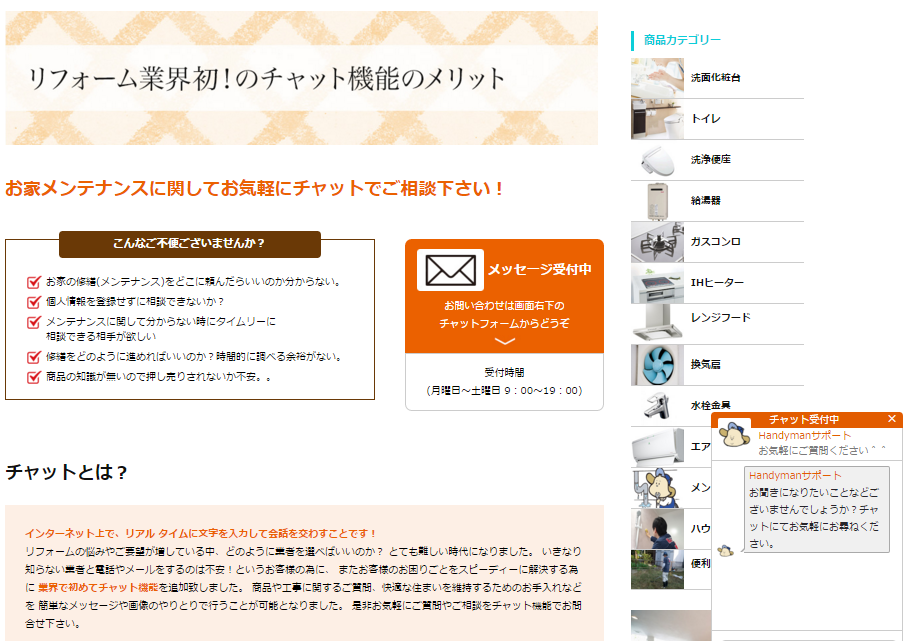
Task: Click the 水栓金具 faucet icon
Action: point(655,407)
